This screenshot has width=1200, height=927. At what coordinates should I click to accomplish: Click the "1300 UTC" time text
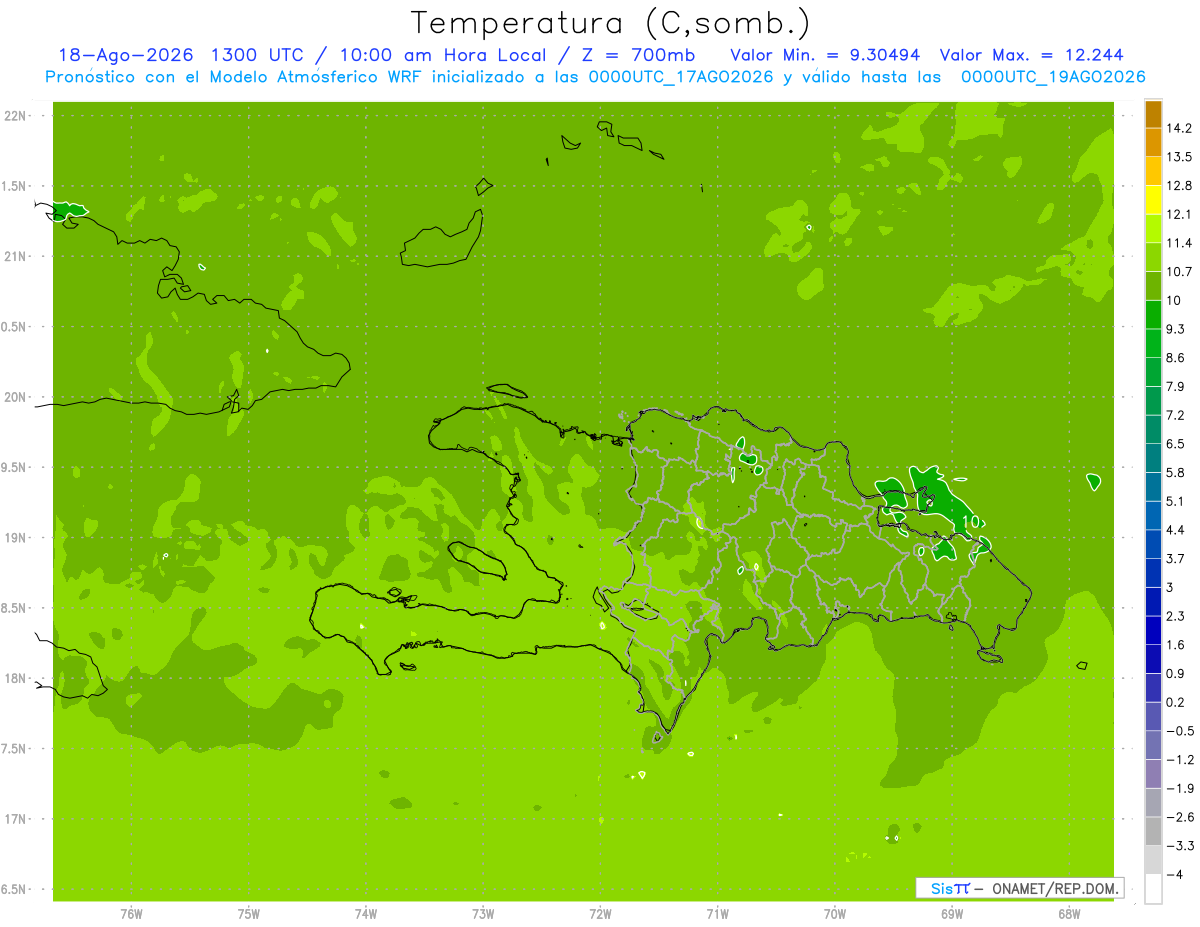(257, 55)
